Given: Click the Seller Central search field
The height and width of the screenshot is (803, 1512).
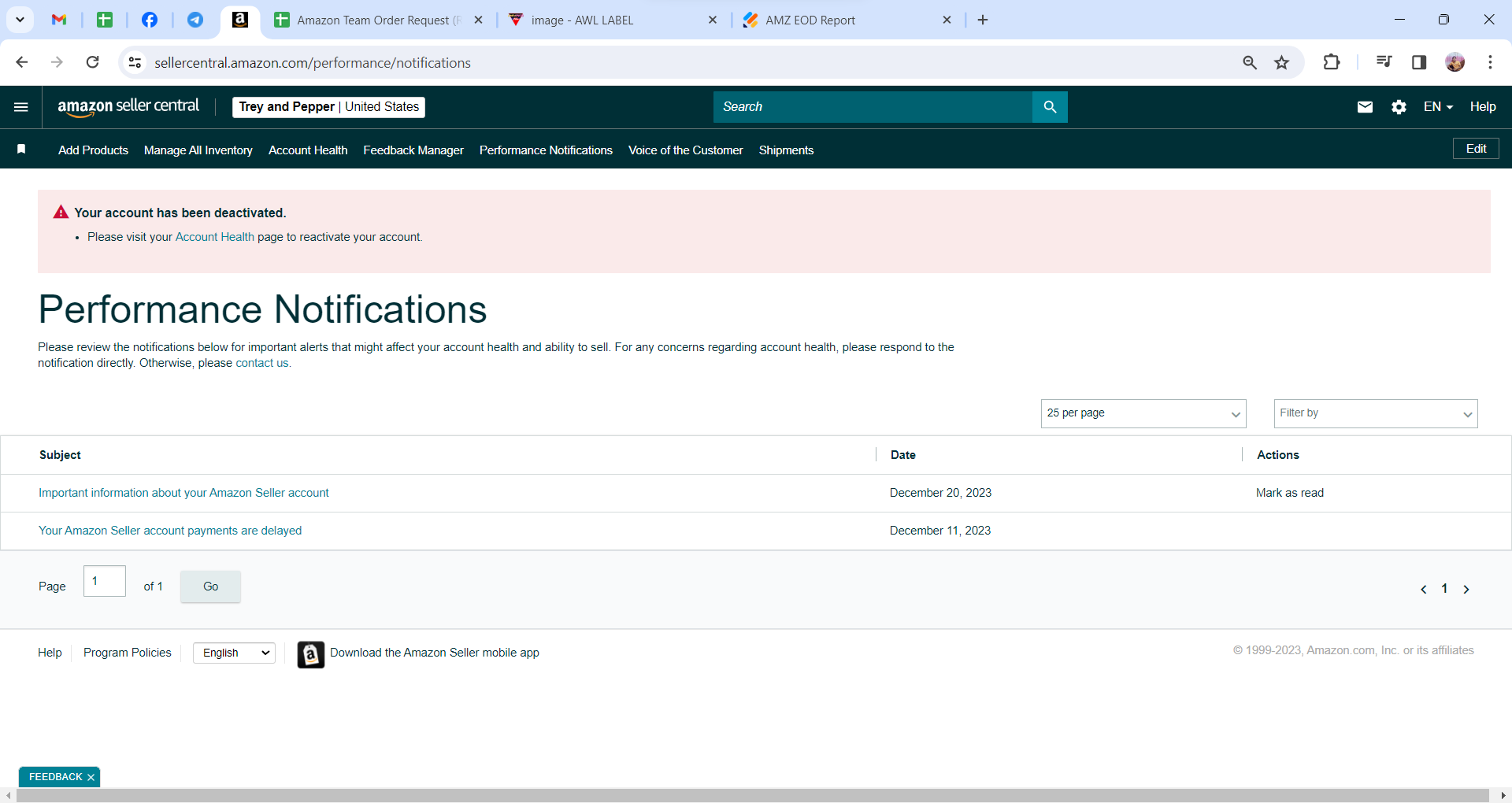Looking at the screenshot, I should click(x=873, y=107).
